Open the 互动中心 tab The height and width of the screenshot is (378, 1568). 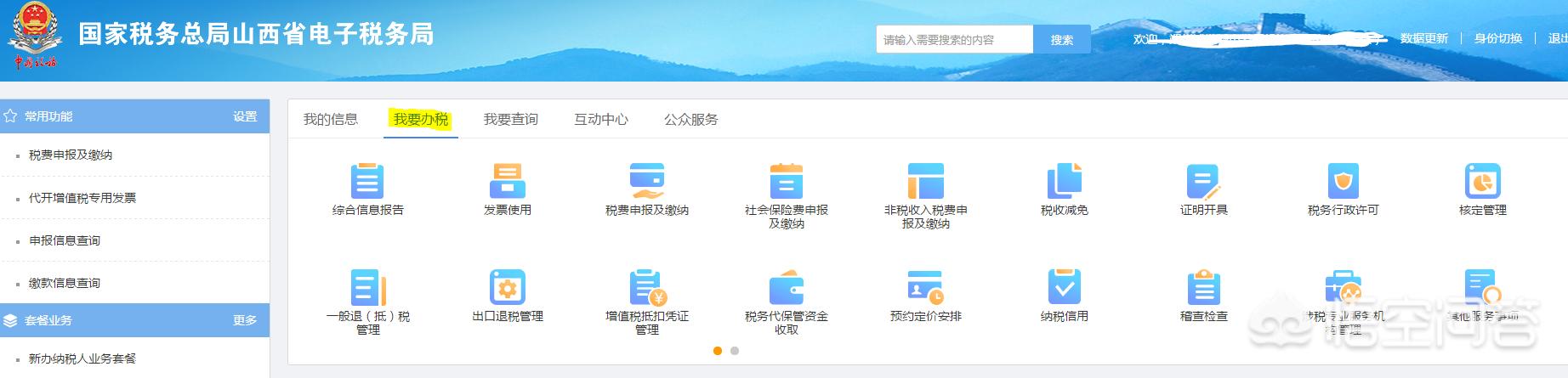pos(601,120)
